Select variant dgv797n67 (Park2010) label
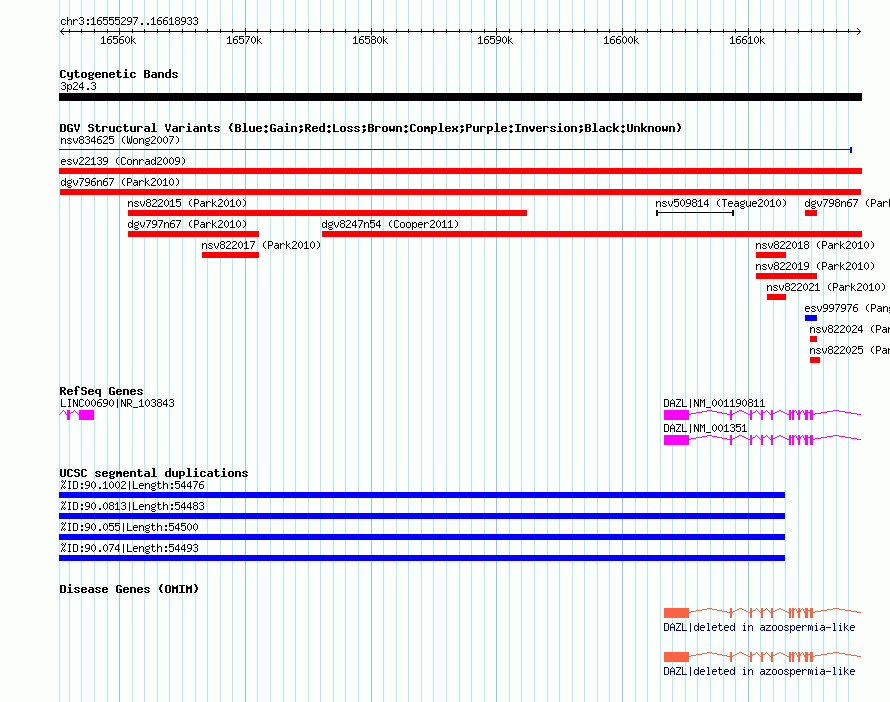 coord(187,224)
